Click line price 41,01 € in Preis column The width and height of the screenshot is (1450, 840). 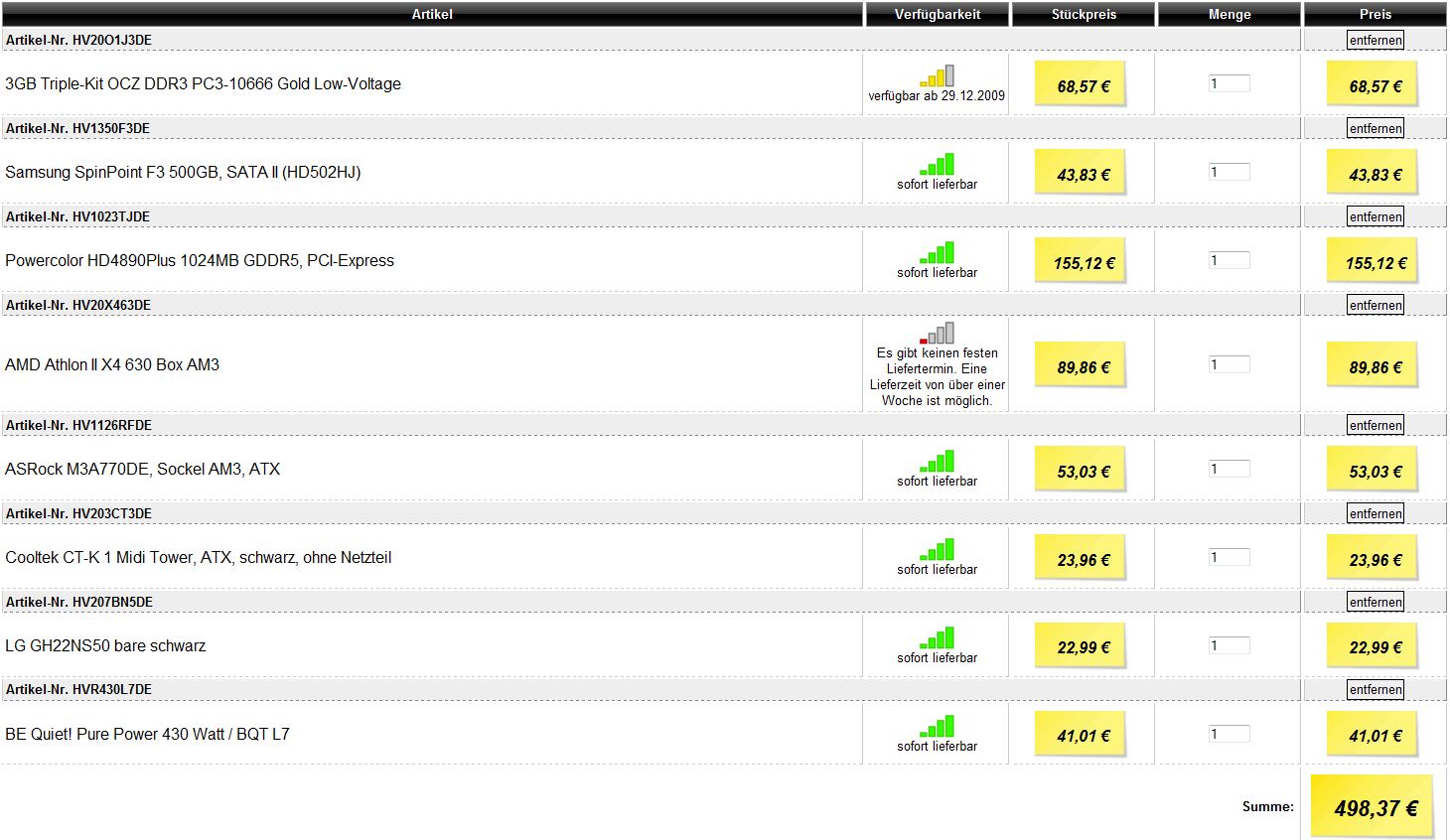[x=1373, y=734]
